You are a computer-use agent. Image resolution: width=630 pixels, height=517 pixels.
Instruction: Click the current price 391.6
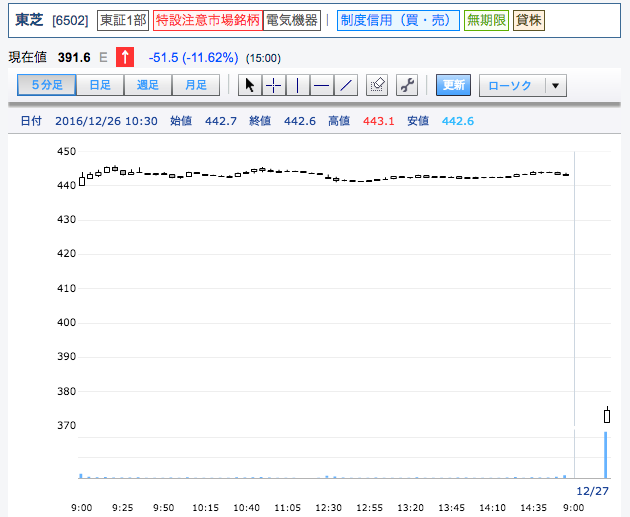74,57
